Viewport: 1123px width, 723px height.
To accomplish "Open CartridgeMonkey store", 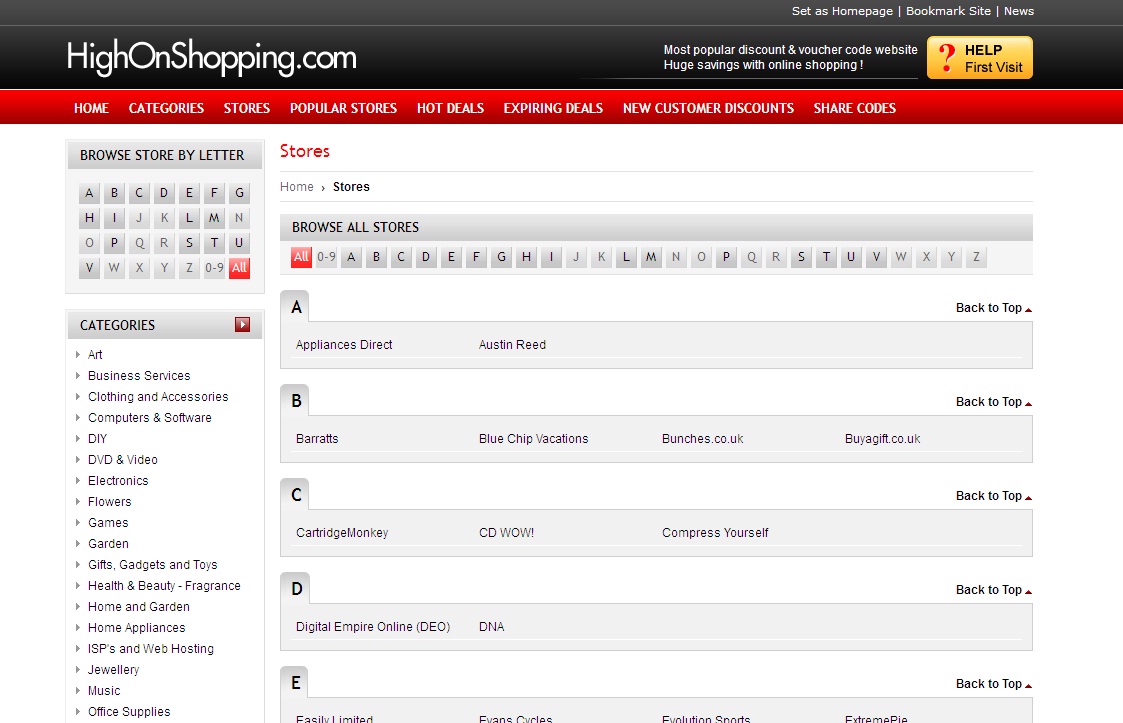I will click(x=342, y=532).
